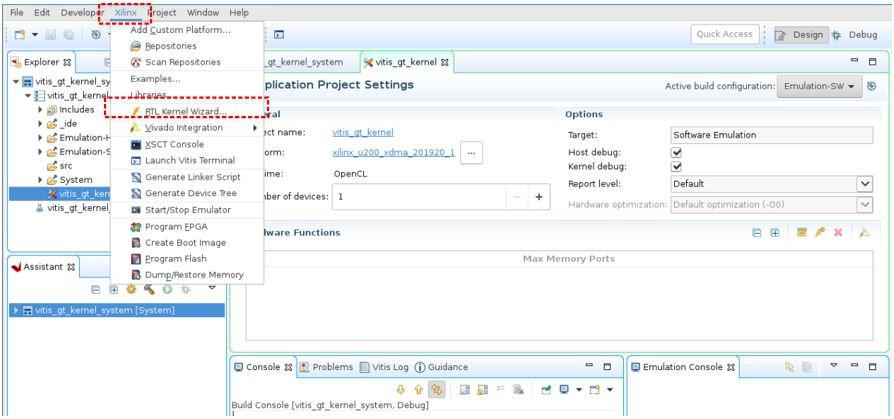Uncheck the Kernel debug checkbox
Screen dimensions: 894x419
[677, 166]
